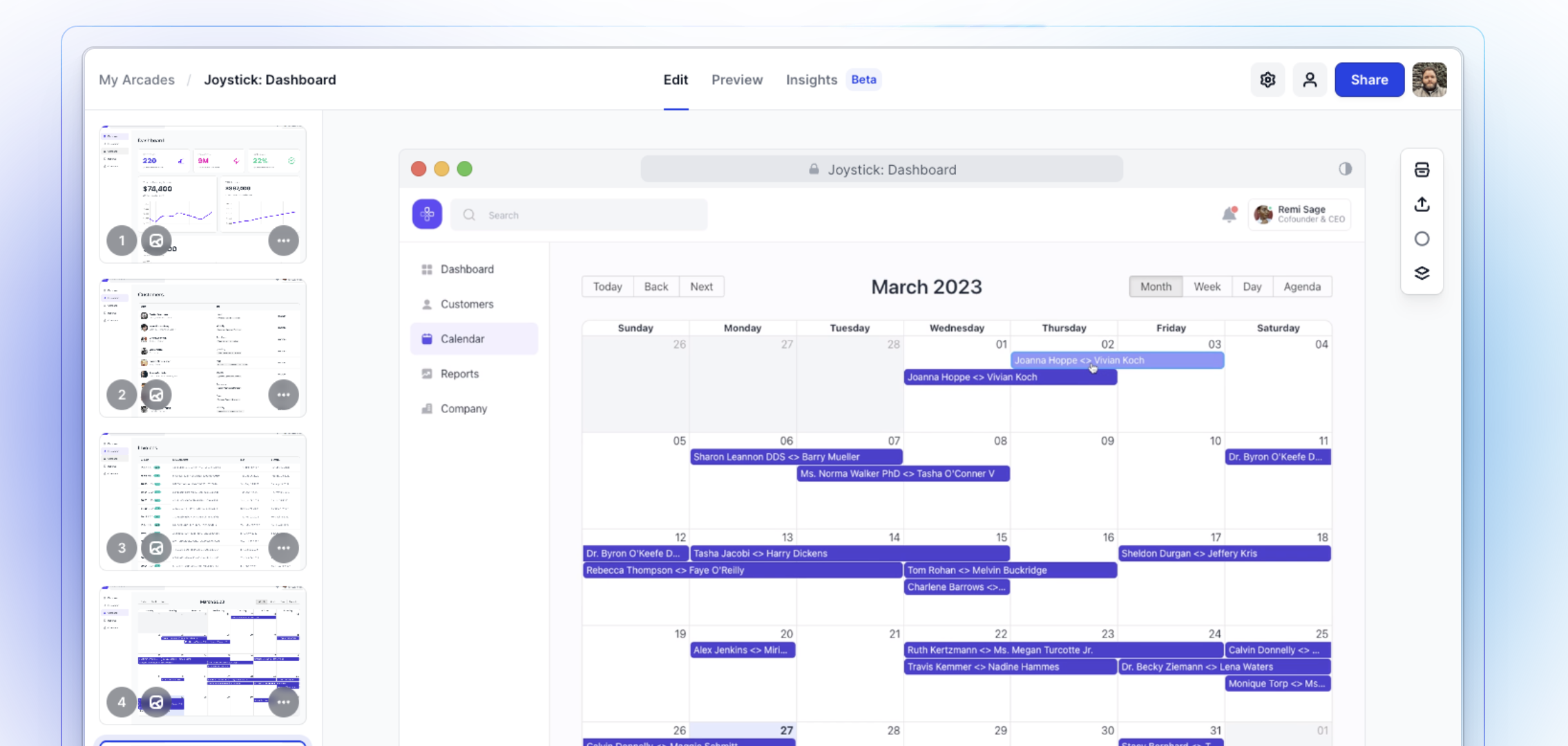Open image icon on step 1 thumbnail

[156, 241]
